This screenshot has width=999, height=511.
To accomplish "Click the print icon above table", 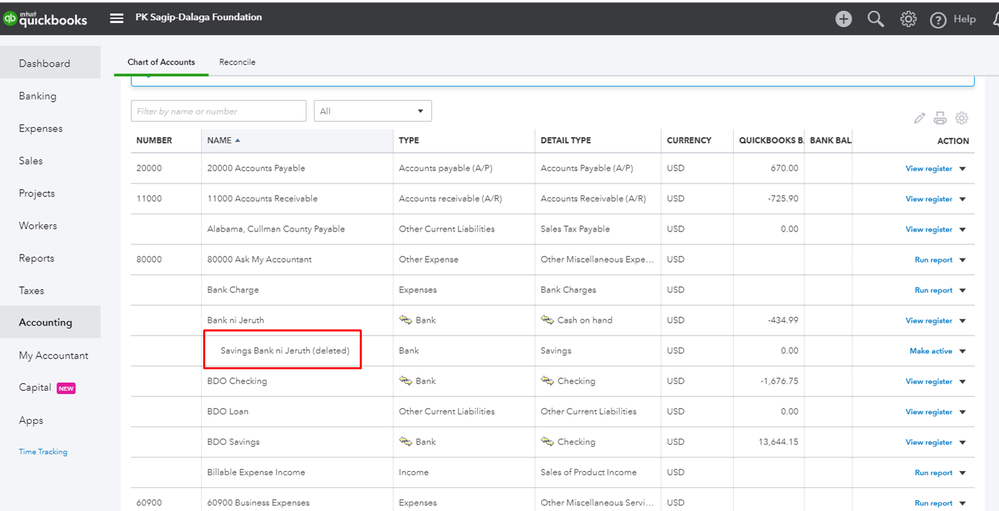I will (940, 118).
